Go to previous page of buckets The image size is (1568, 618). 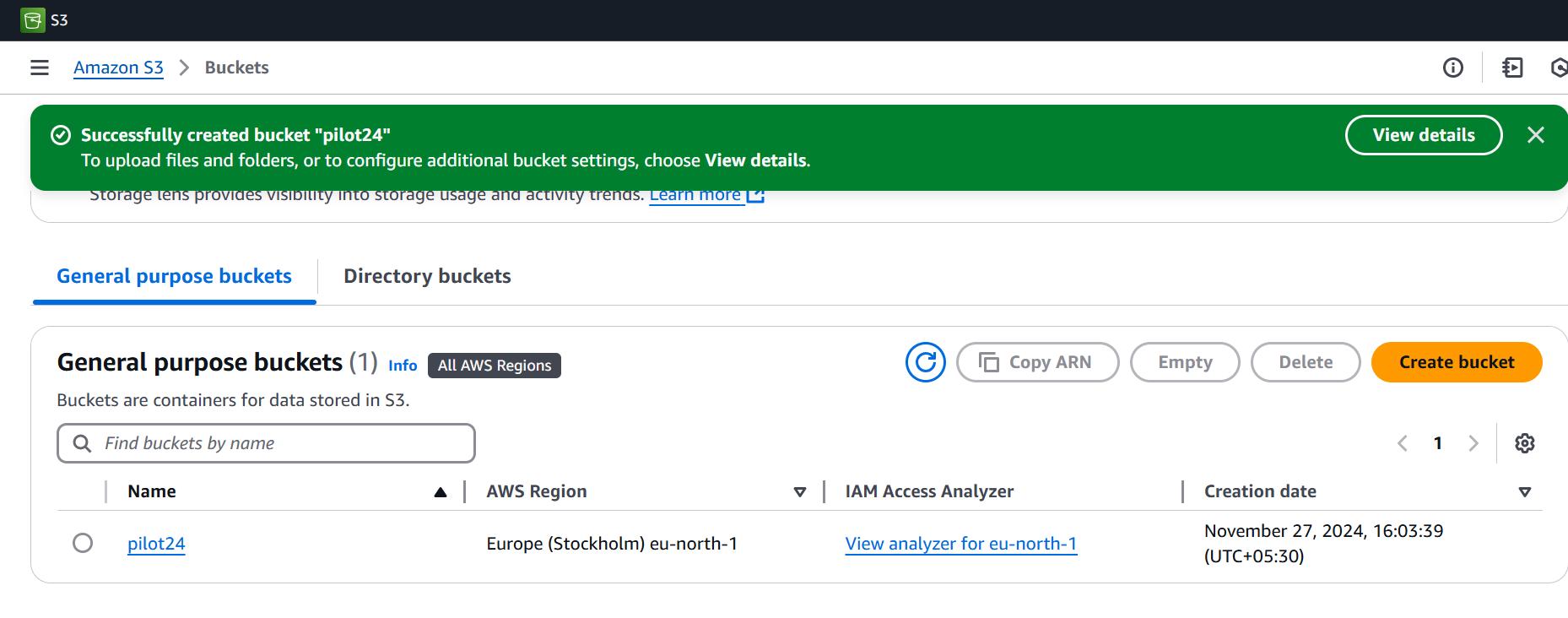click(x=1403, y=443)
